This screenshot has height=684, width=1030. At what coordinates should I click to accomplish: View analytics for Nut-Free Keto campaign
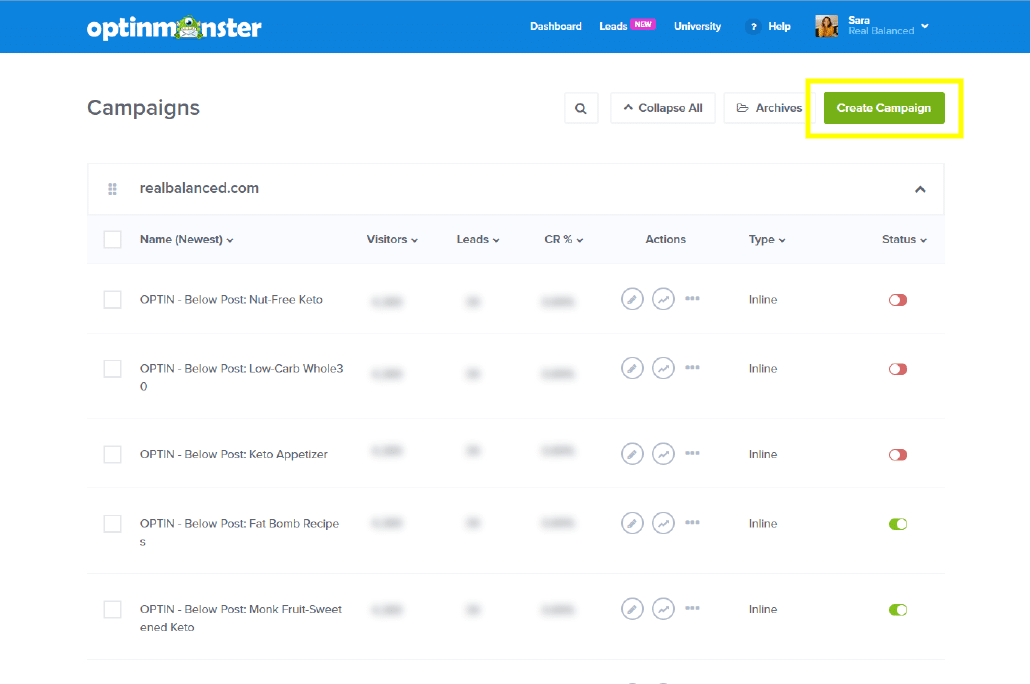pyautogui.click(x=663, y=300)
